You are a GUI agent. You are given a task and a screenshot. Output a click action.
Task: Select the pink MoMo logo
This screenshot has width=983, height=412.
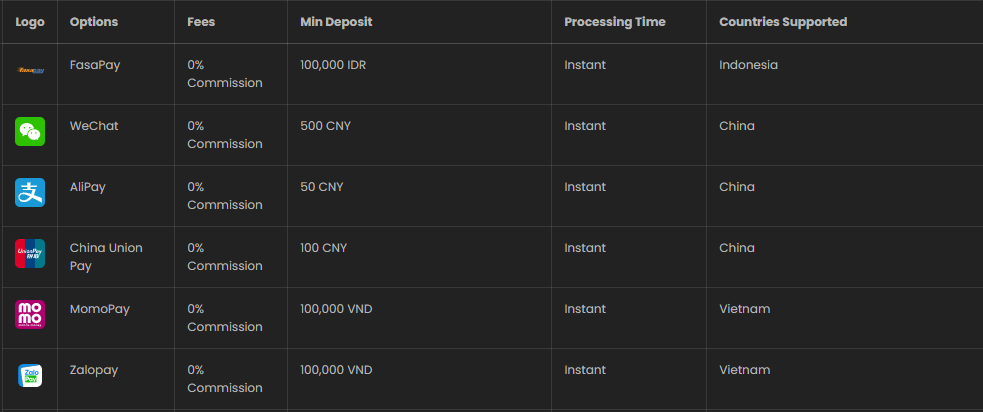click(x=29, y=315)
